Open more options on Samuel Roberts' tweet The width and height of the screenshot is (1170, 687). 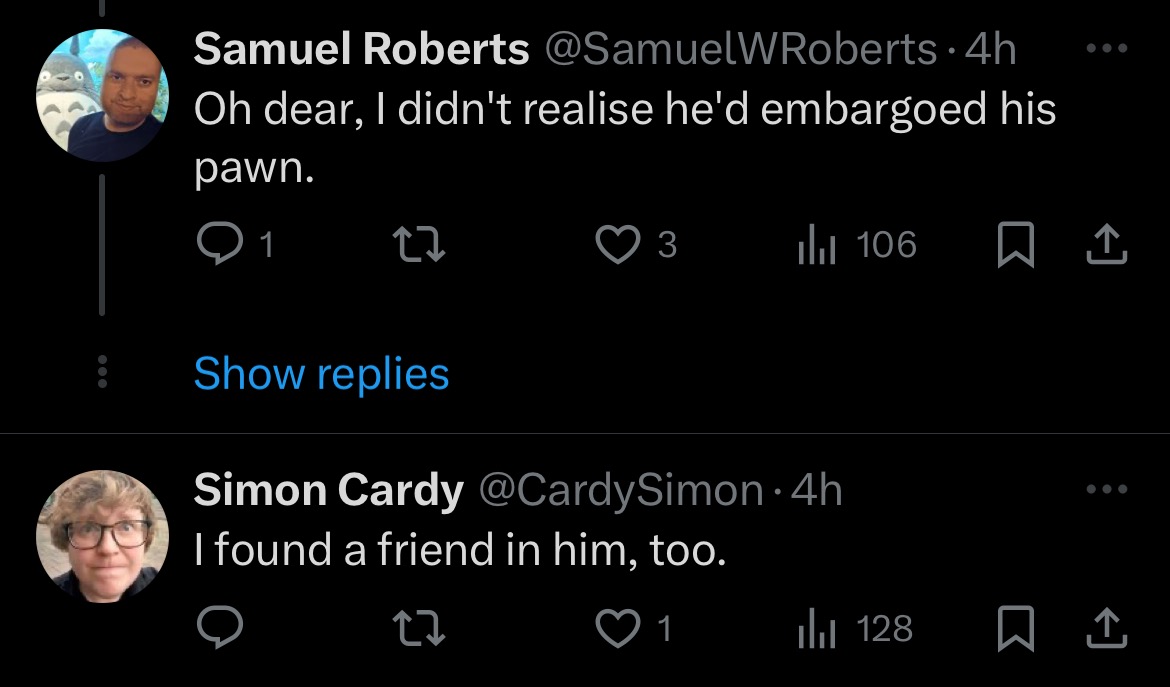tap(1107, 48)
